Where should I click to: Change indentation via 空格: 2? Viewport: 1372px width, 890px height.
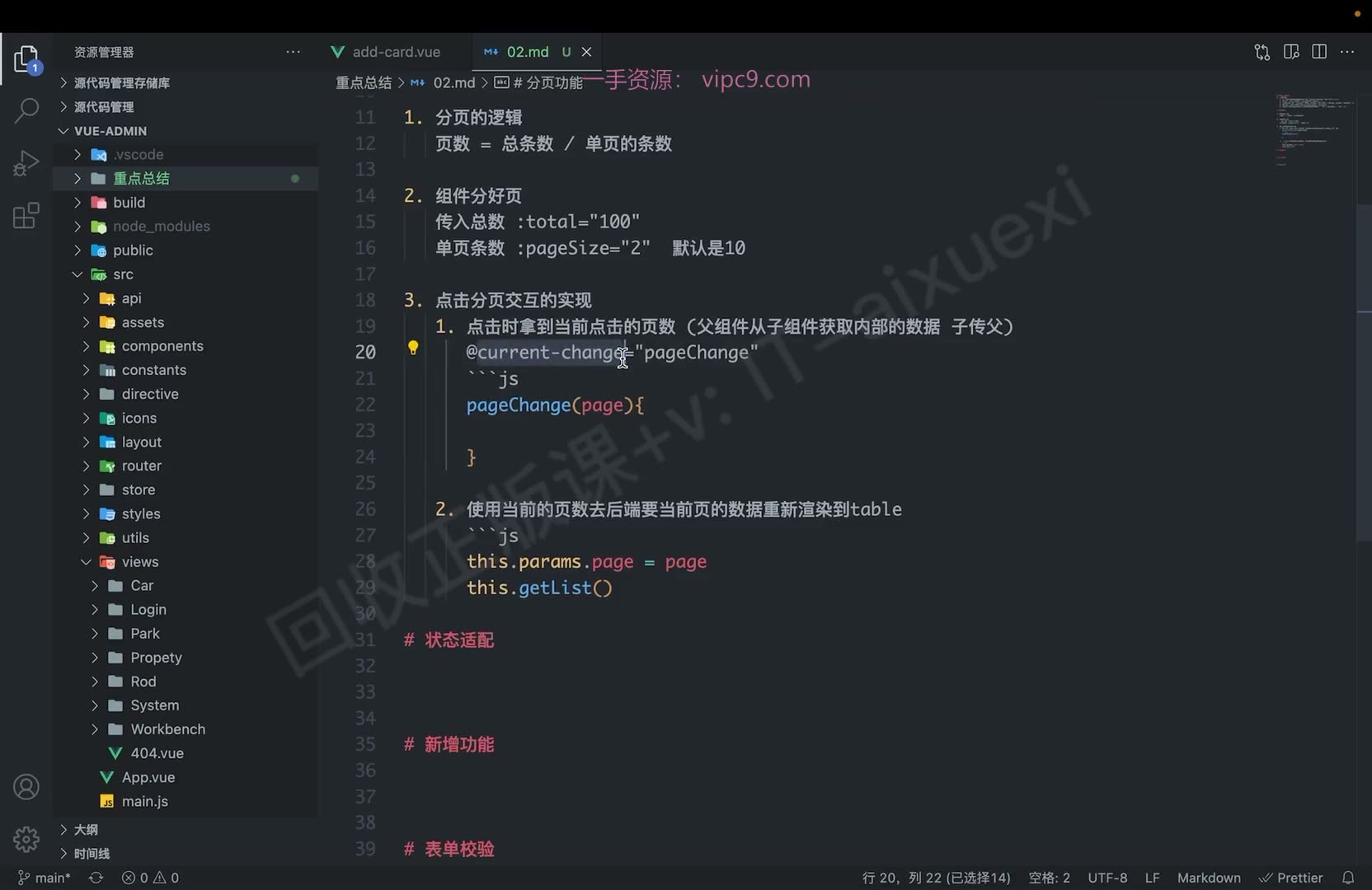click(1049, 878)
